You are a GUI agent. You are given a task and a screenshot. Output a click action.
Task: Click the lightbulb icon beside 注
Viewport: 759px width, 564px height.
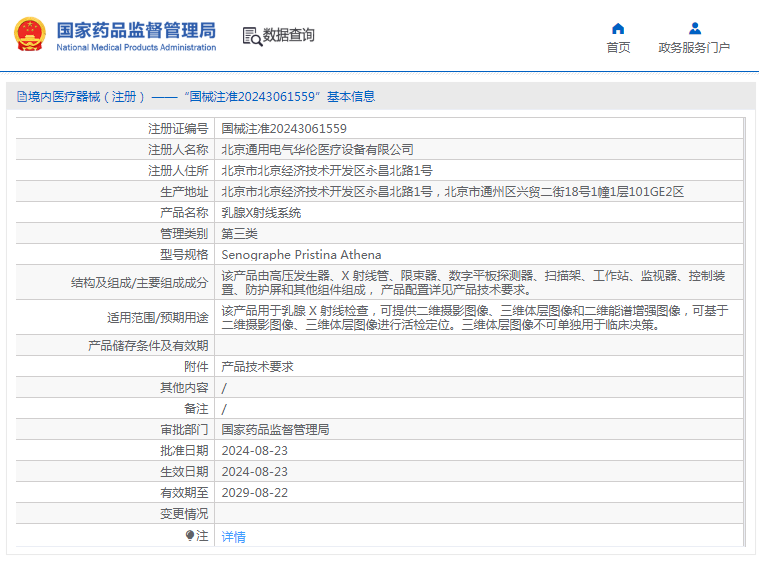190,535
